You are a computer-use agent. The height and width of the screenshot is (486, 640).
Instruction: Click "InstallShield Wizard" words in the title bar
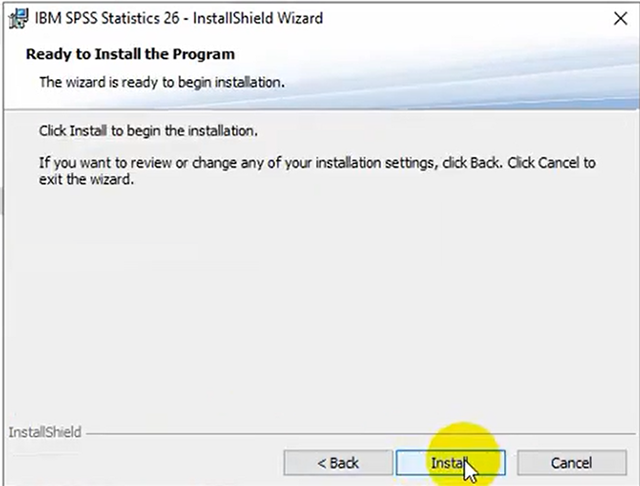point(258,18)
